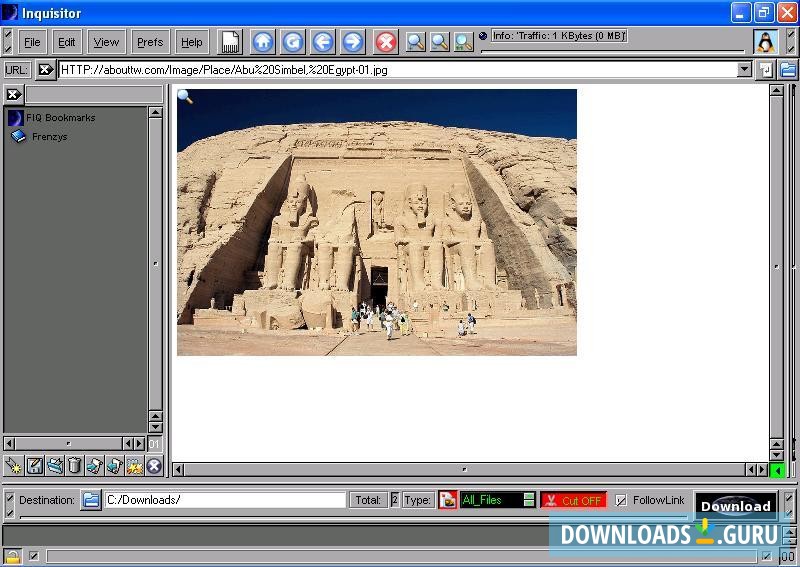The width and height of the screenshot is (800, 567).
Task: Click the green arrow panel toggle
Action: pyautogui.click(x=777, y=470)
